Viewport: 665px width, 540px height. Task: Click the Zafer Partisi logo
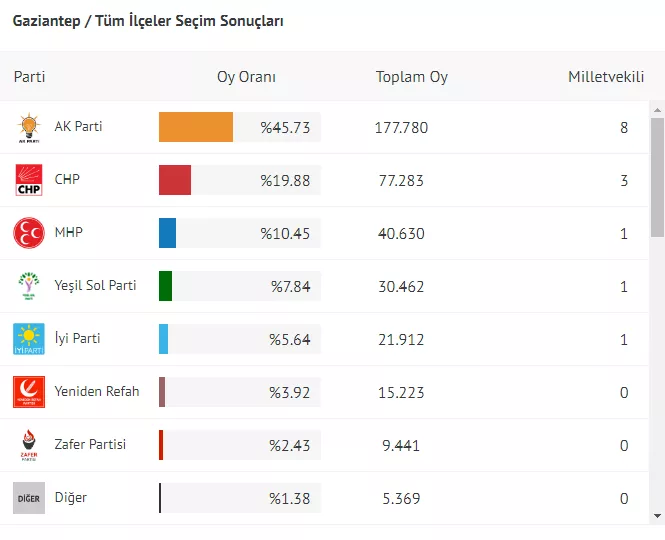point(29,445)
